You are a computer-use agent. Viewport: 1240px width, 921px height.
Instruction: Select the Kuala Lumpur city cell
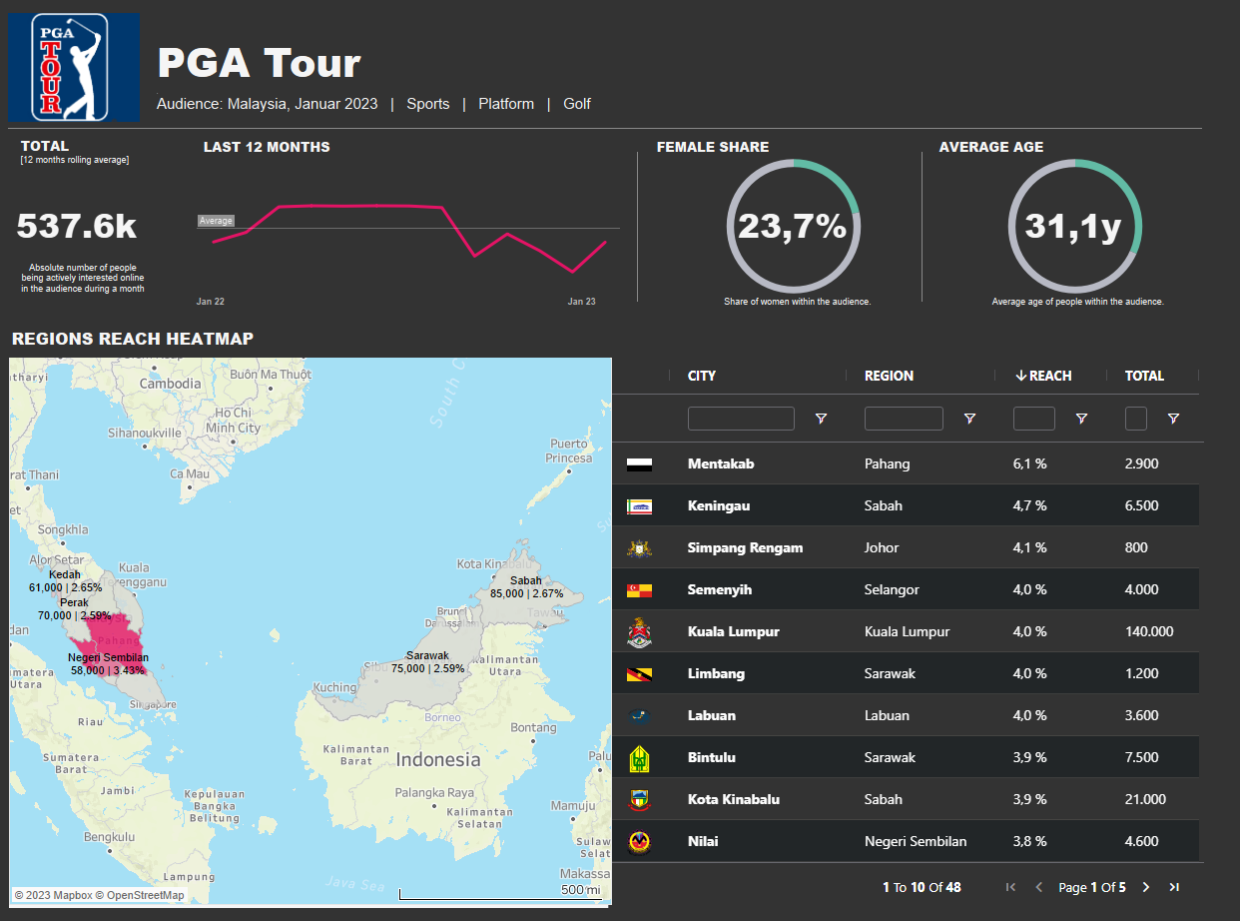pyautogui.click(x=733, y=632)
